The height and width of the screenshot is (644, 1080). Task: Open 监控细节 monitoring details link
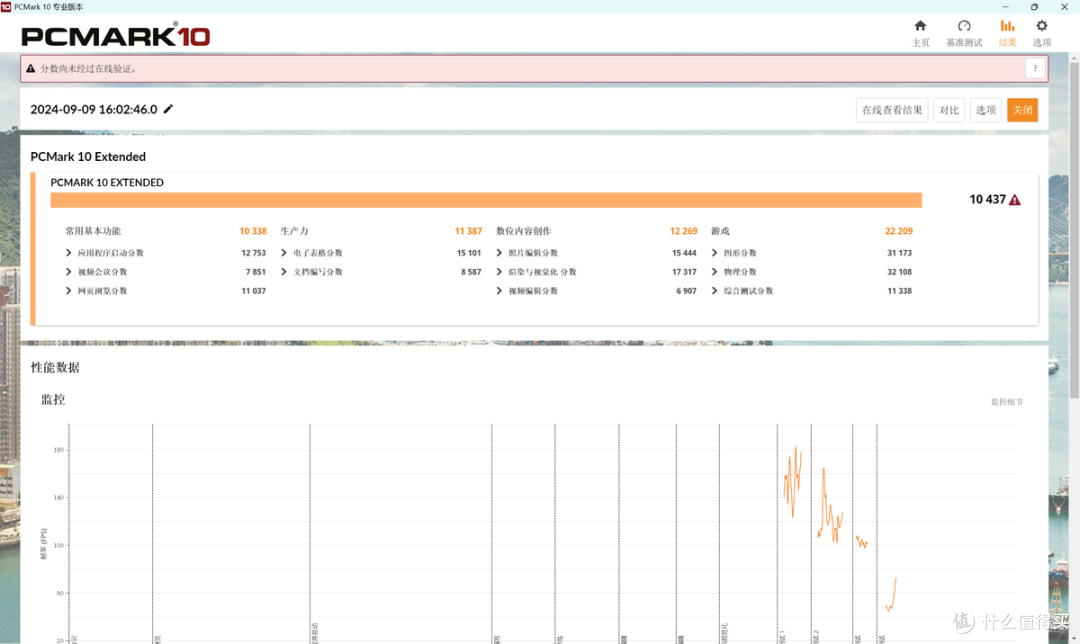(x=1007, y=402)
